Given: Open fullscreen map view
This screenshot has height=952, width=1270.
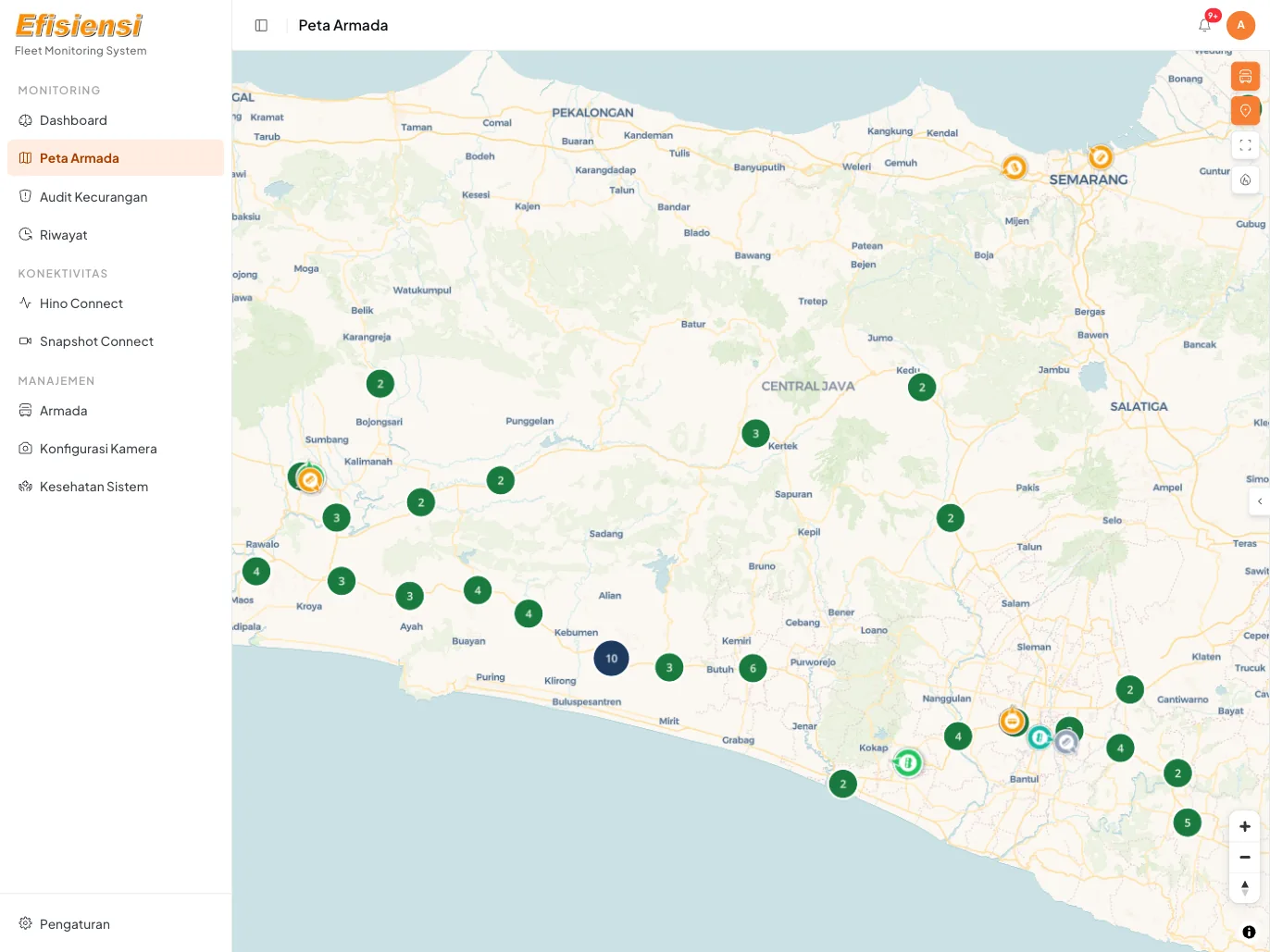Looking at the screenshot, I should pyautogui.click(x=1245, y=145).
